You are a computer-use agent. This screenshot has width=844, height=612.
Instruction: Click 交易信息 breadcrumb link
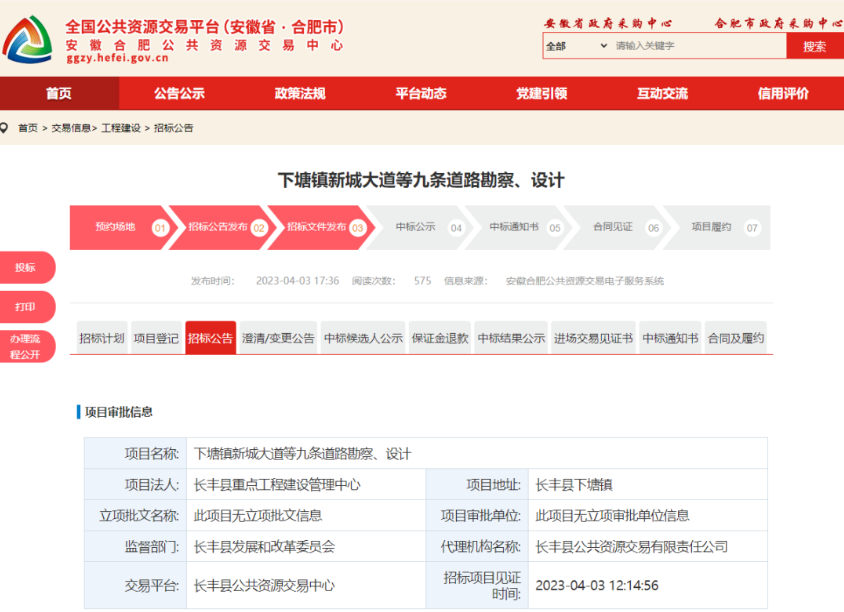(71, 128)
